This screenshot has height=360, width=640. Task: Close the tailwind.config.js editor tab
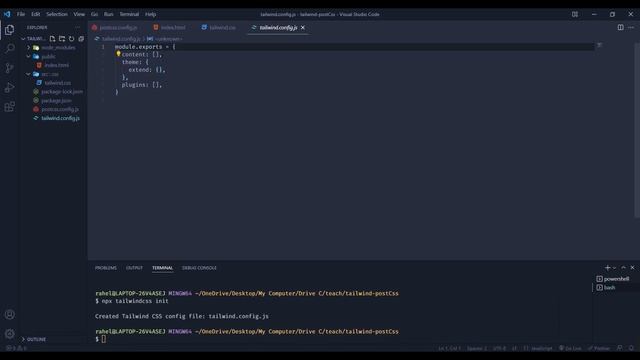coord(303,27)
